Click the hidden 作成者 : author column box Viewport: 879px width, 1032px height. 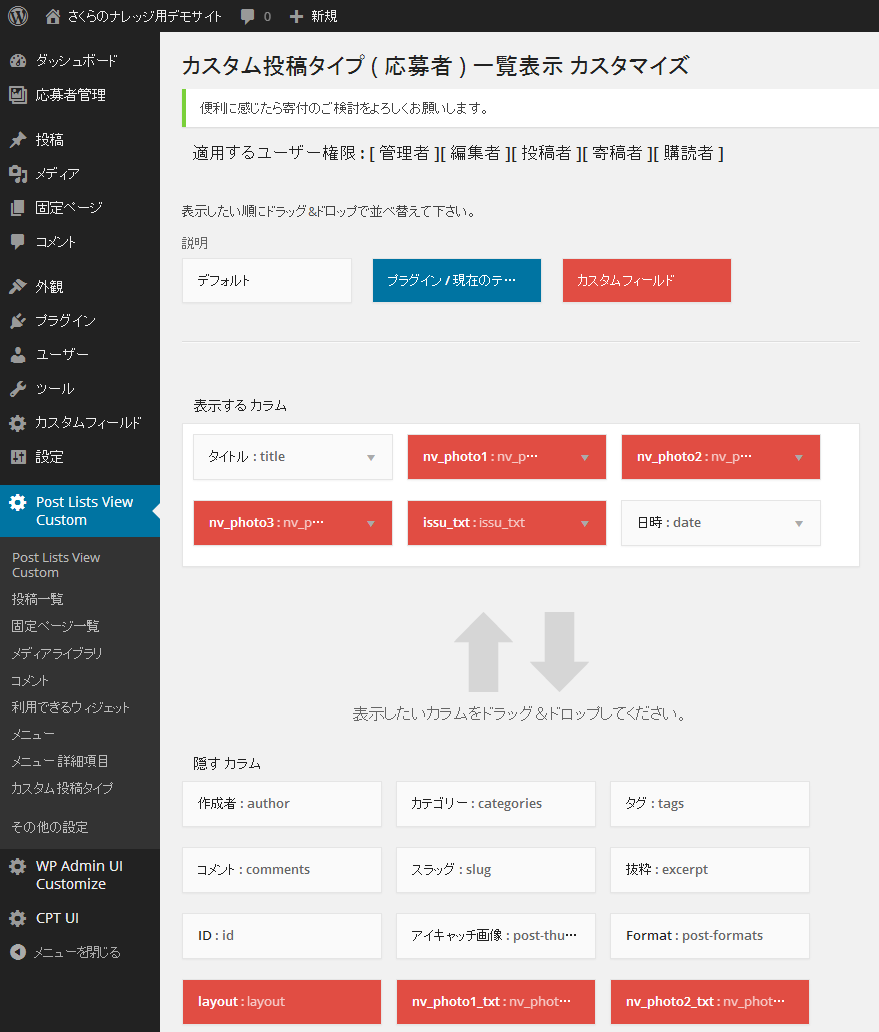[x=282, y=804]
